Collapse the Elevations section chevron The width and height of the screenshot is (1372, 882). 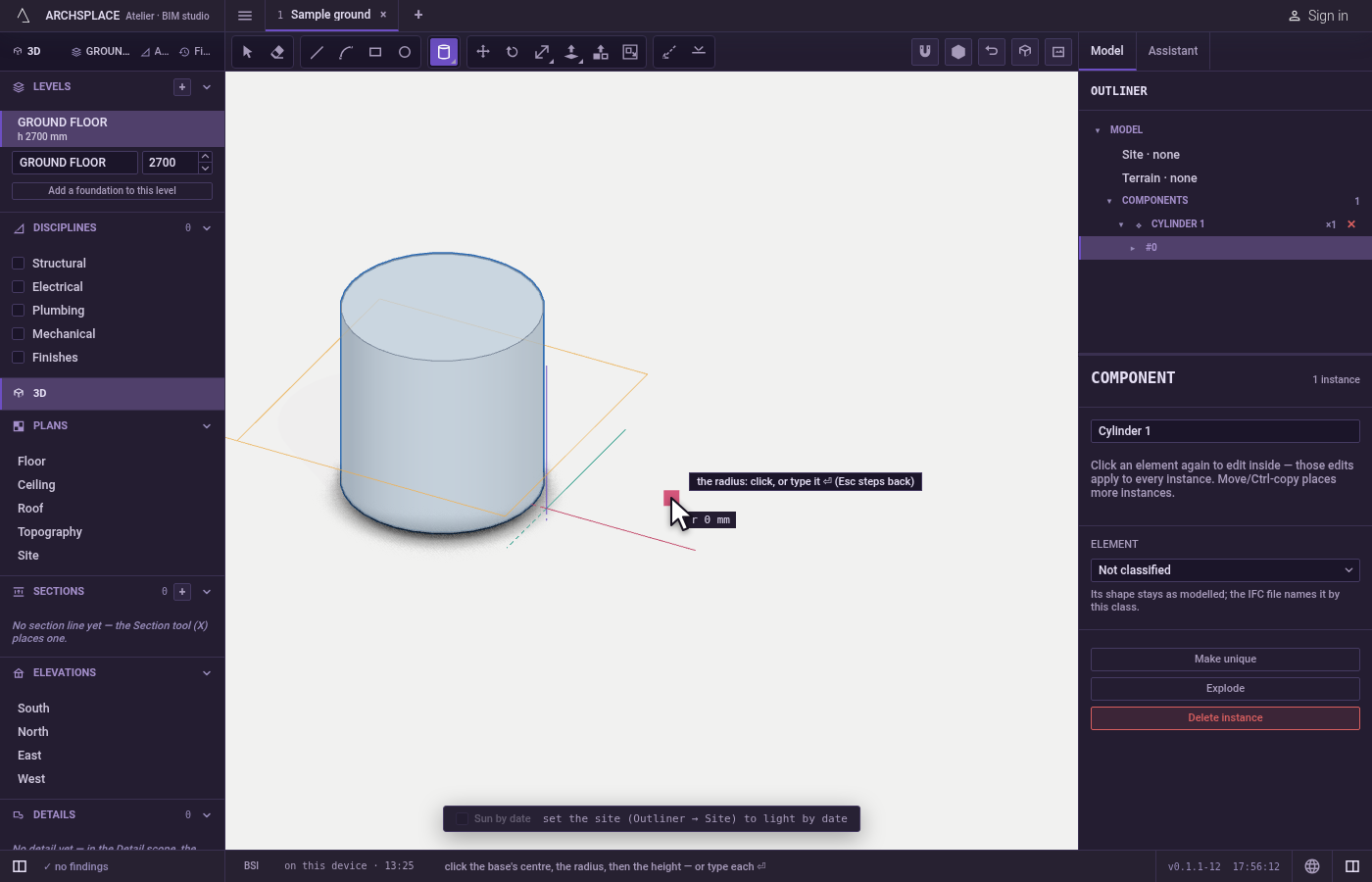coord(207,673)
